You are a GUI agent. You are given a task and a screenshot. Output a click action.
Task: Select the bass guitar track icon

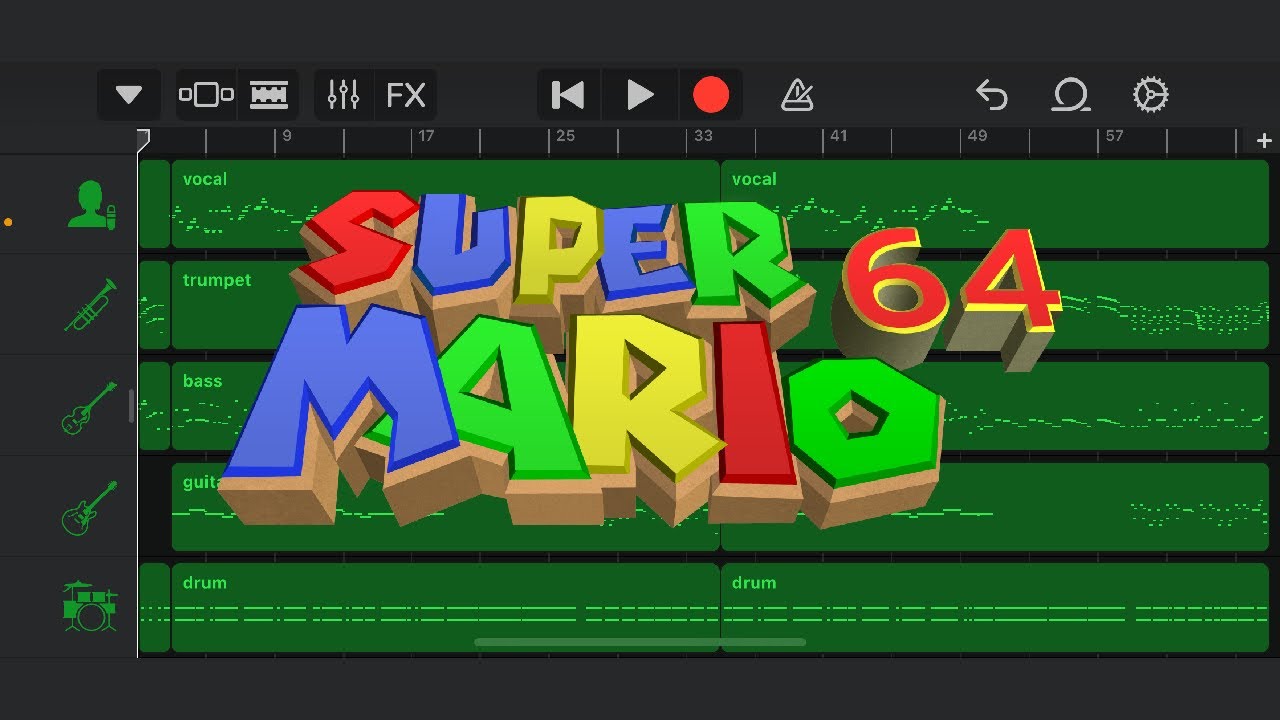pyautogui.click(x=91, y=407)
